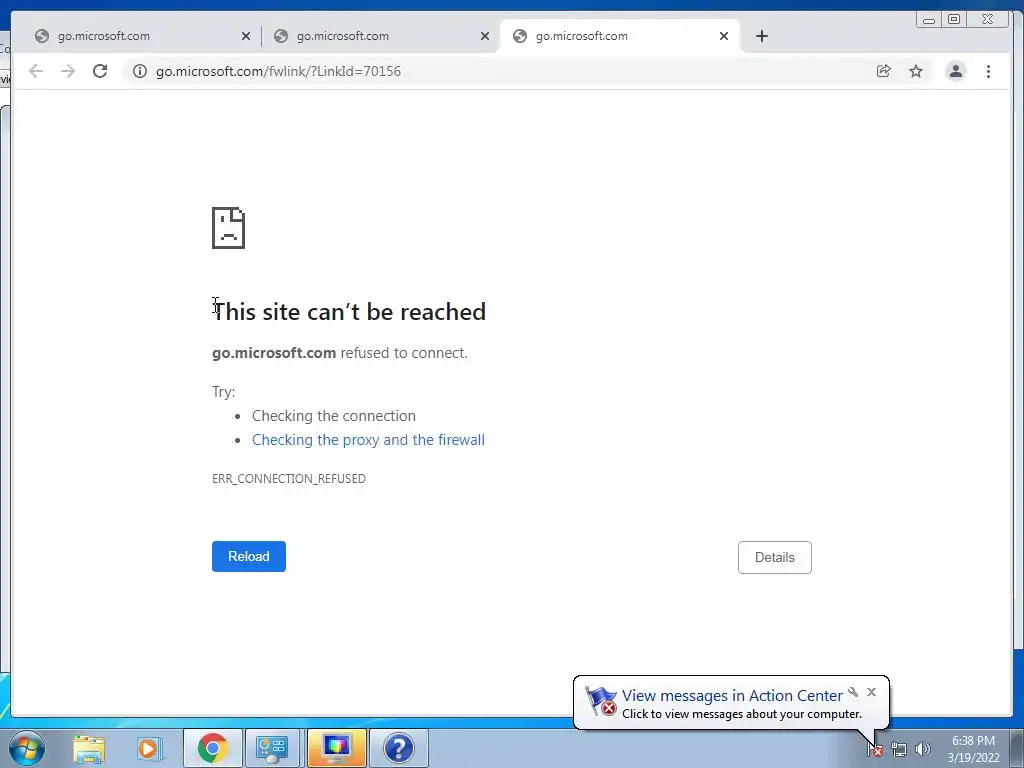Image resolution: width=1024 pixels, height=768 pixels.
Task: Open Control Panel taskbar item
Action: 272,748
